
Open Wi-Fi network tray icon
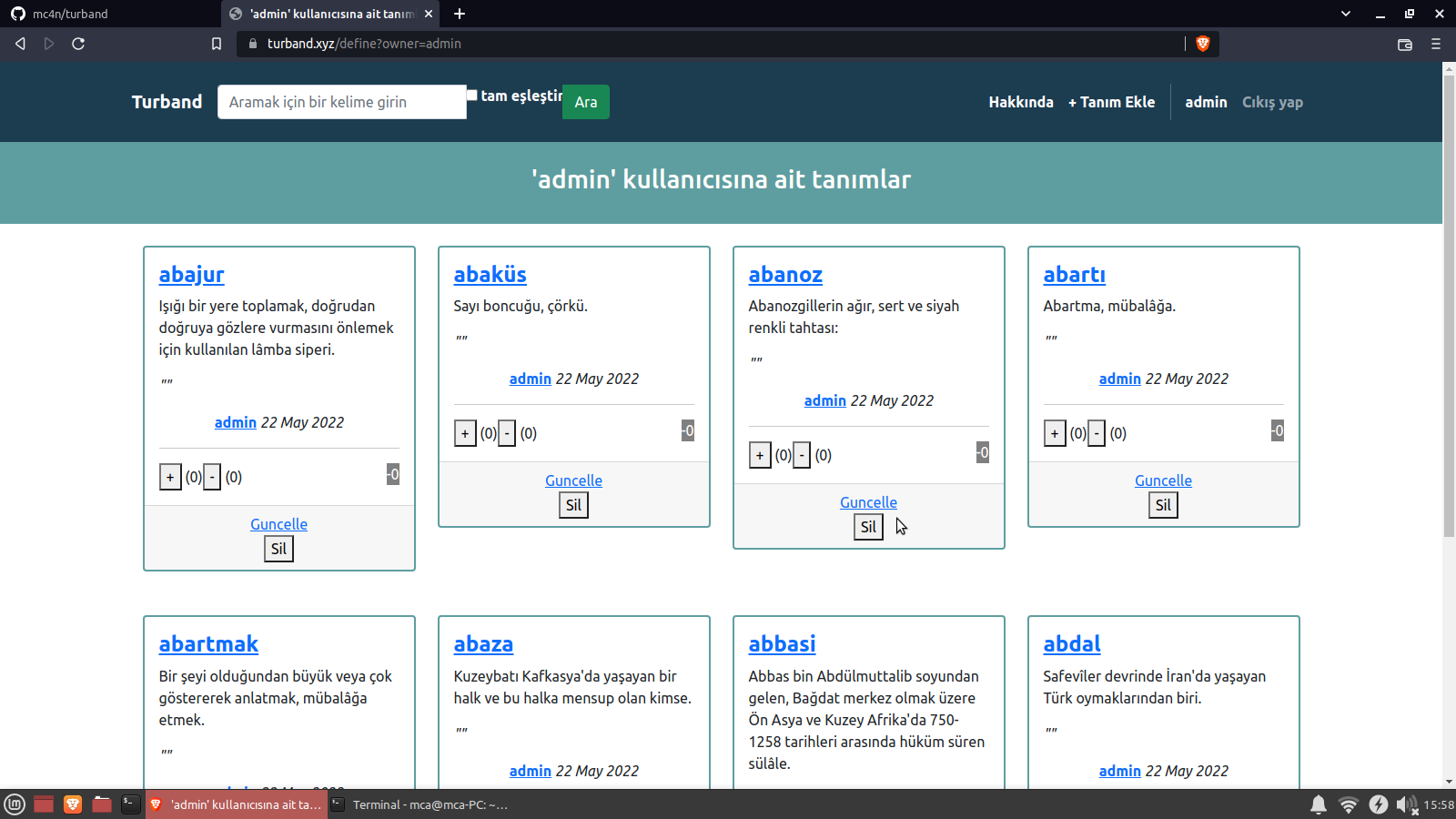pyautogui.click(x=1349, y=804)
